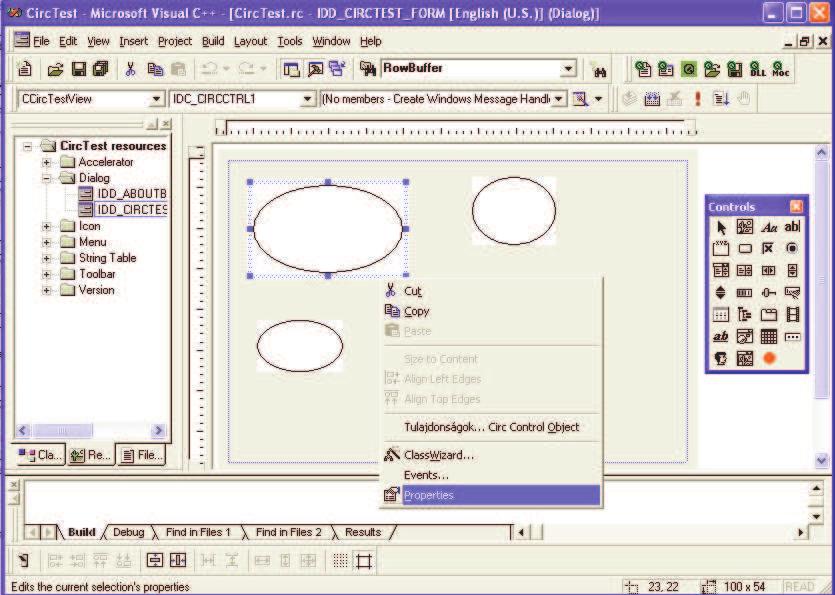The width and height of the screenshot is (835, 595).
Task: Click the Copy icon in the toolbar
Action: pos(155,69)
